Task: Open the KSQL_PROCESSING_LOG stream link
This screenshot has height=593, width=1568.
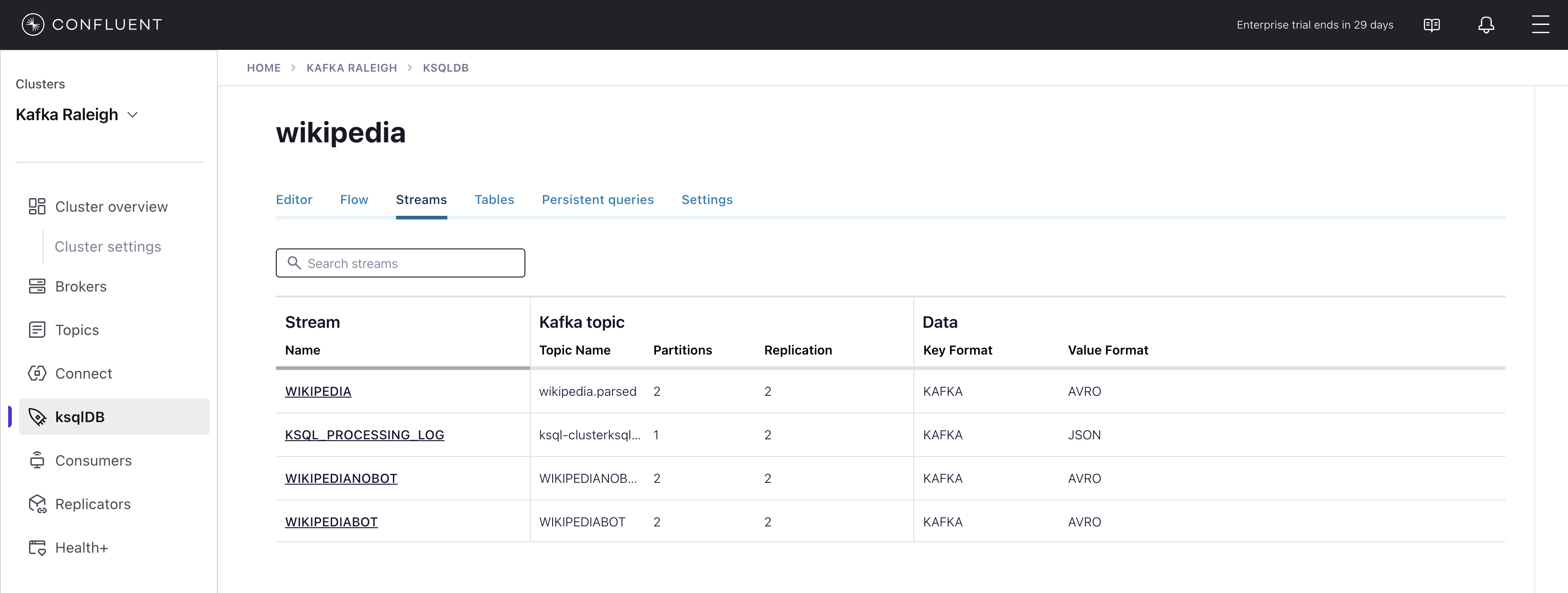Action: (364, 435)
